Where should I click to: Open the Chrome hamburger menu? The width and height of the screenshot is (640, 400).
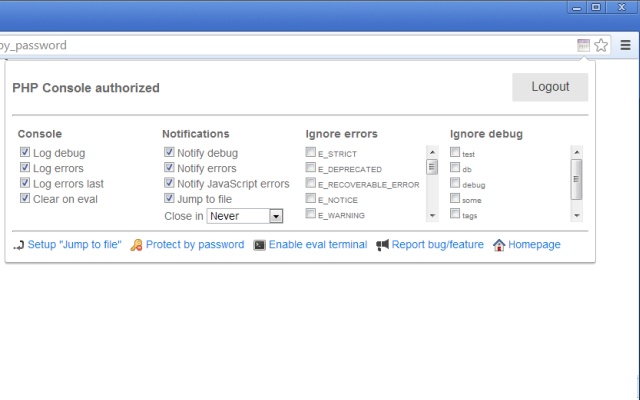coord(625,45)
